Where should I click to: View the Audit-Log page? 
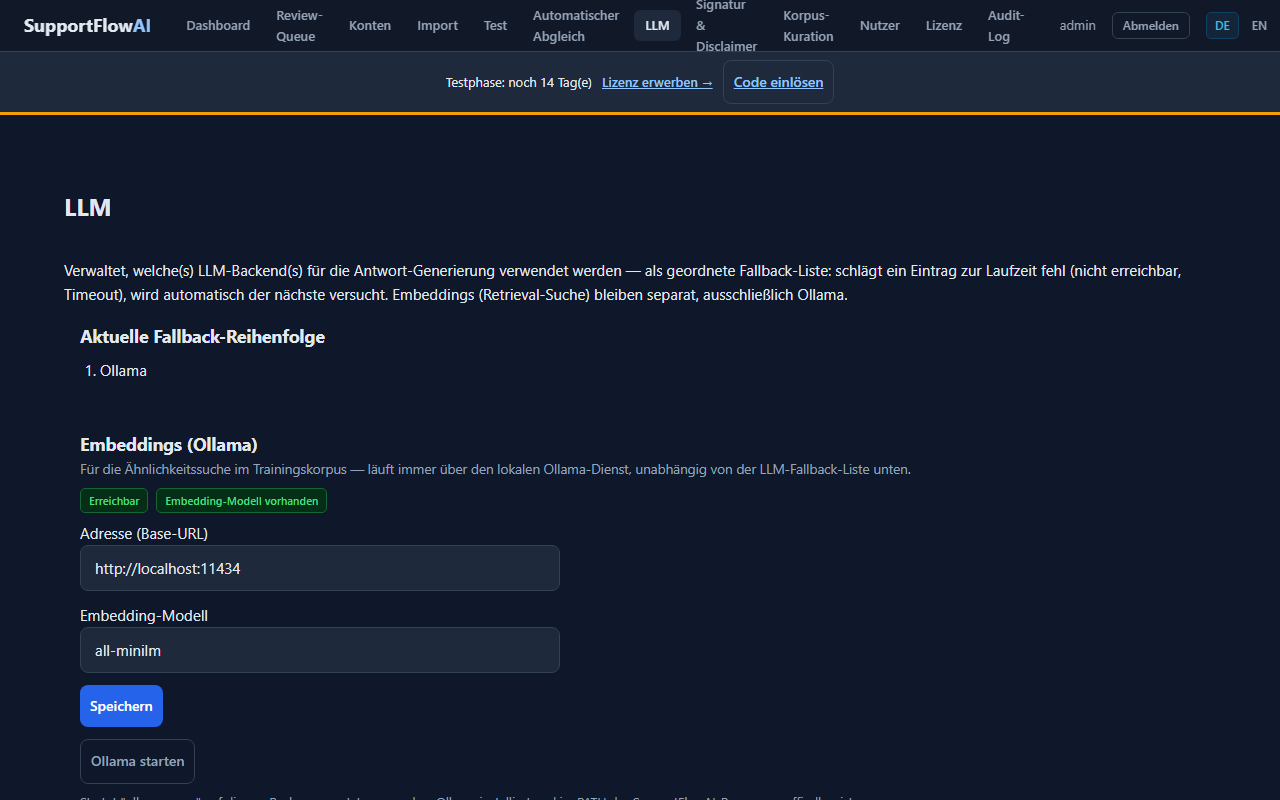click(1006, 26)
